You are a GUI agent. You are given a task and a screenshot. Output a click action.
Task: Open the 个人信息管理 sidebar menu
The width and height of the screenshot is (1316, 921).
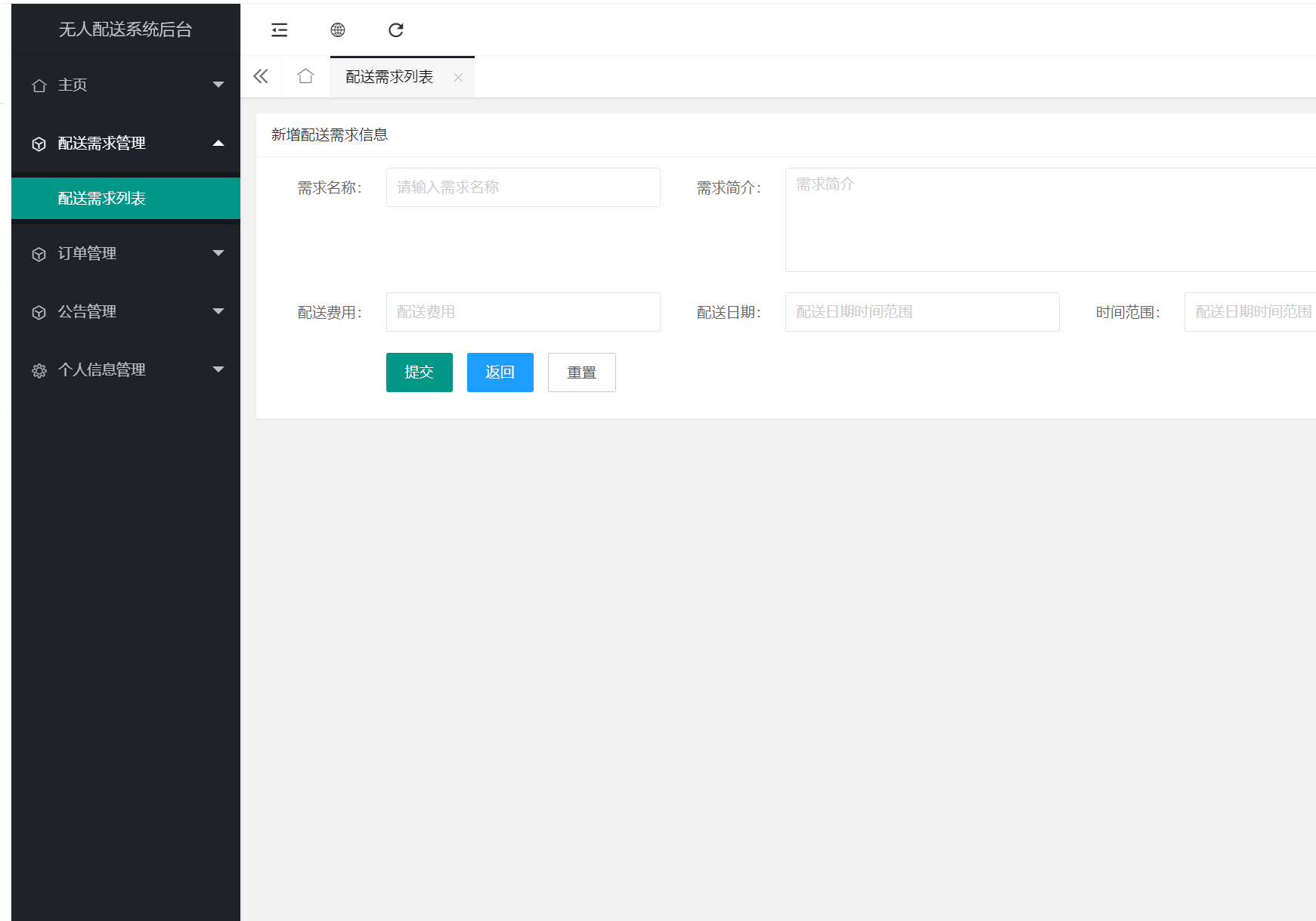pyautogui.click(x=125, y=369)
